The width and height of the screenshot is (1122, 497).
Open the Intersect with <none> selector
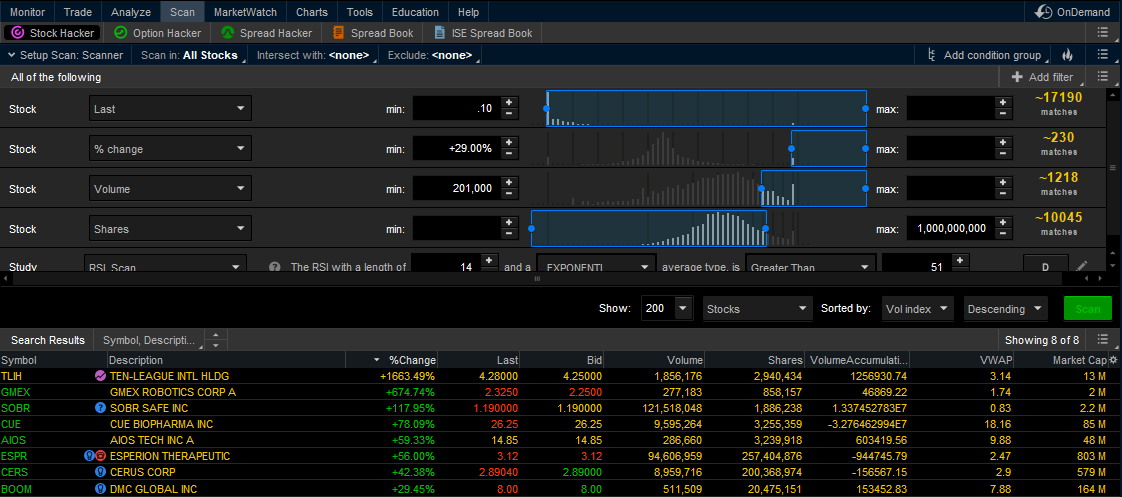pos(313,55)
